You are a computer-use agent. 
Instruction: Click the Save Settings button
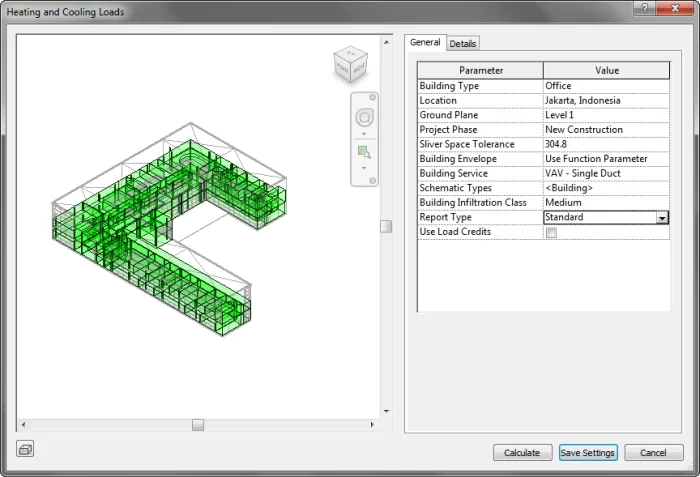587,453
